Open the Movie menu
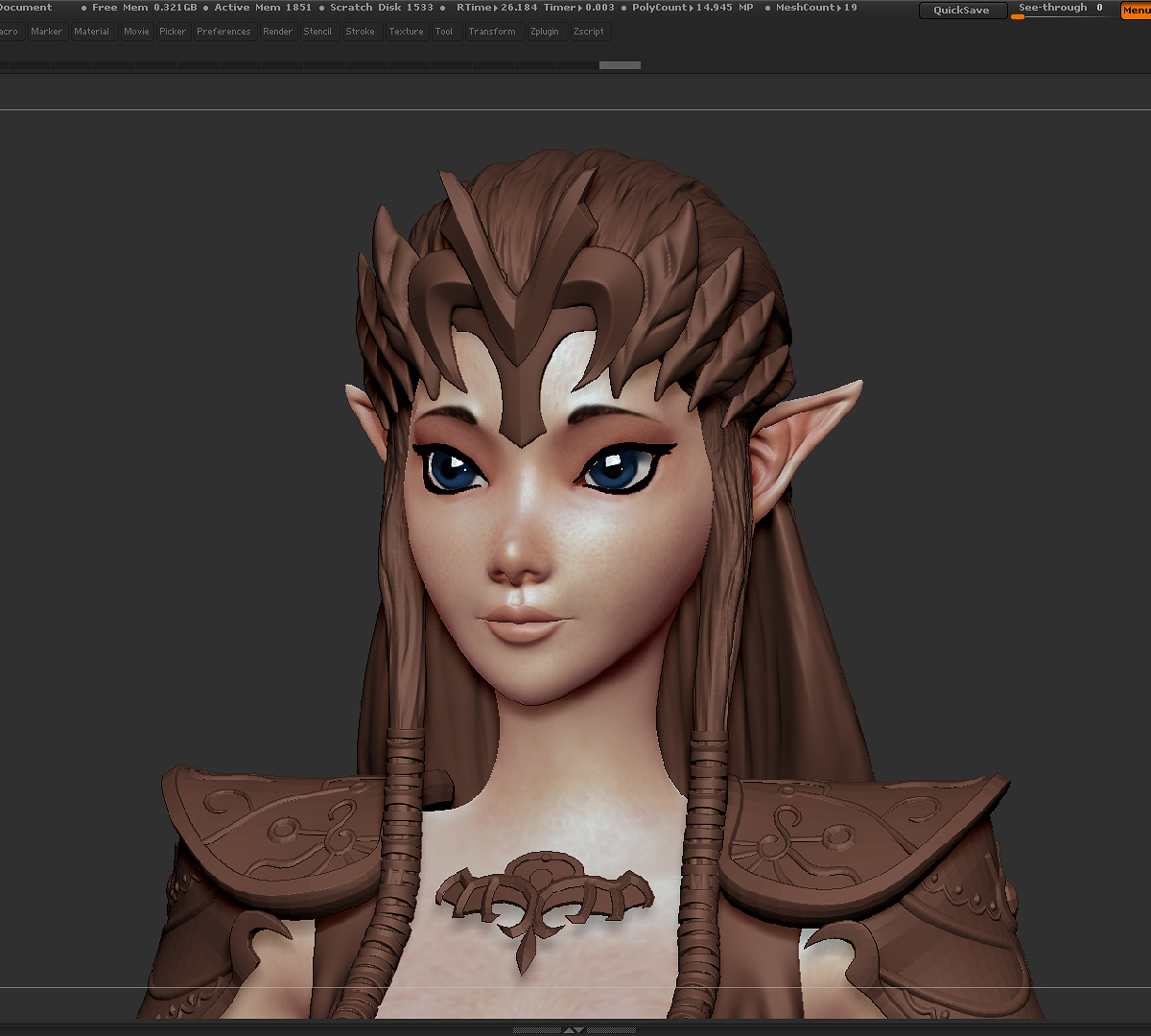The height and width of the screenshot is (1036, 1151). [136, 32]
